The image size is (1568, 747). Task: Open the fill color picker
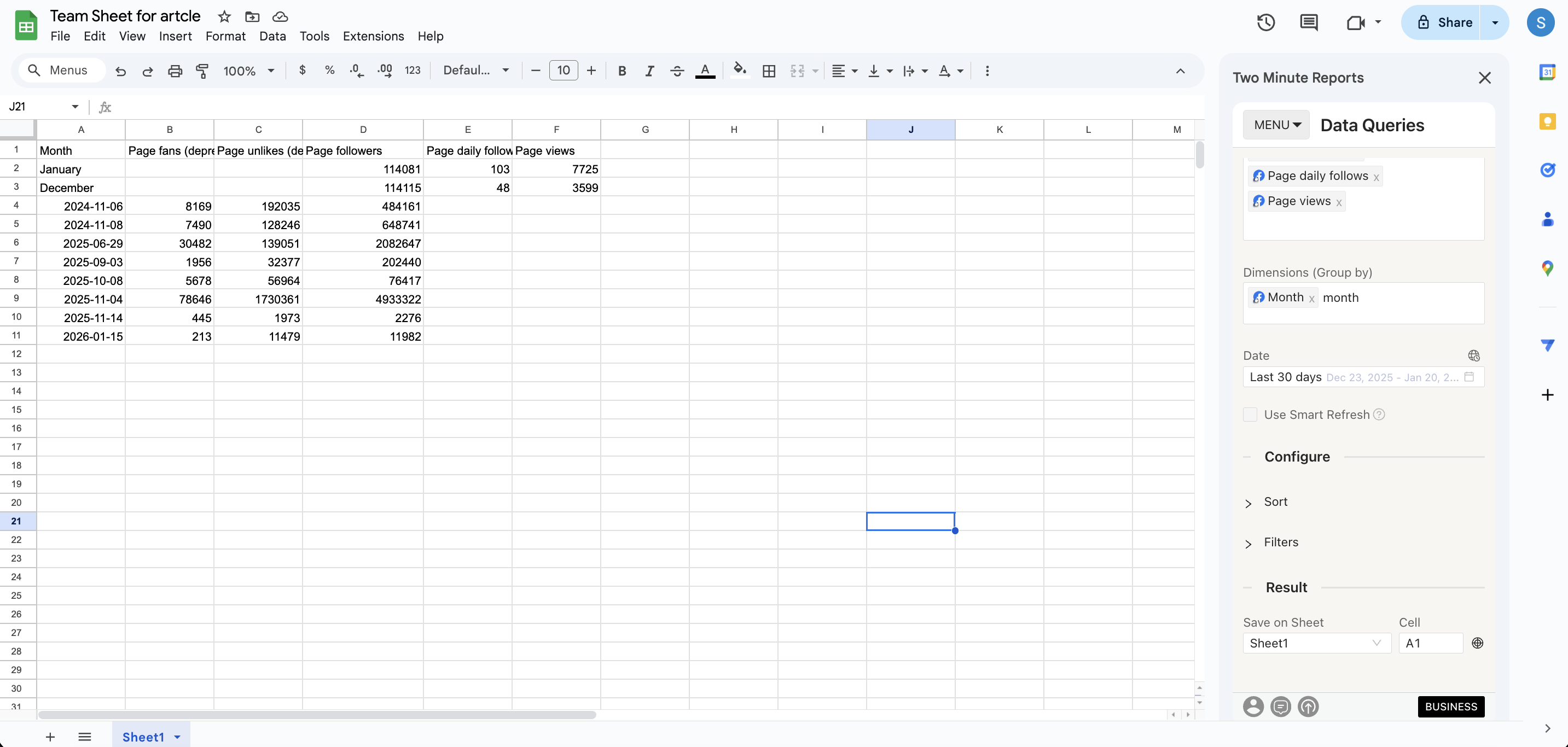739,71
